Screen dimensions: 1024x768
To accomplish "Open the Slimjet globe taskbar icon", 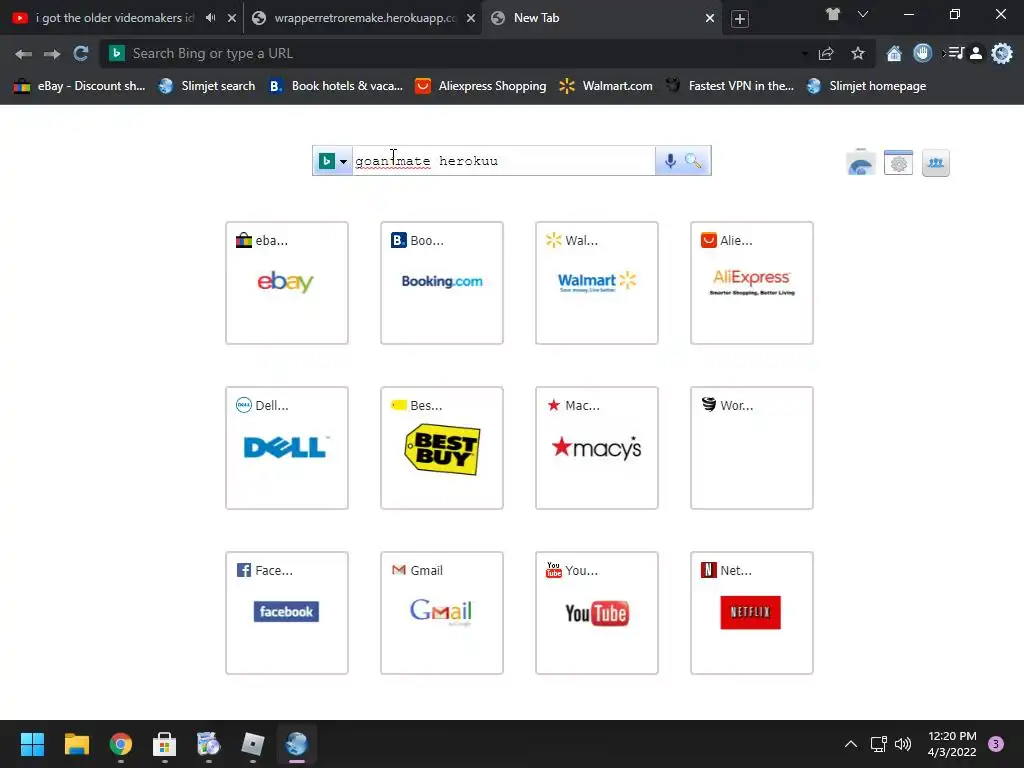I will [296, 744].
